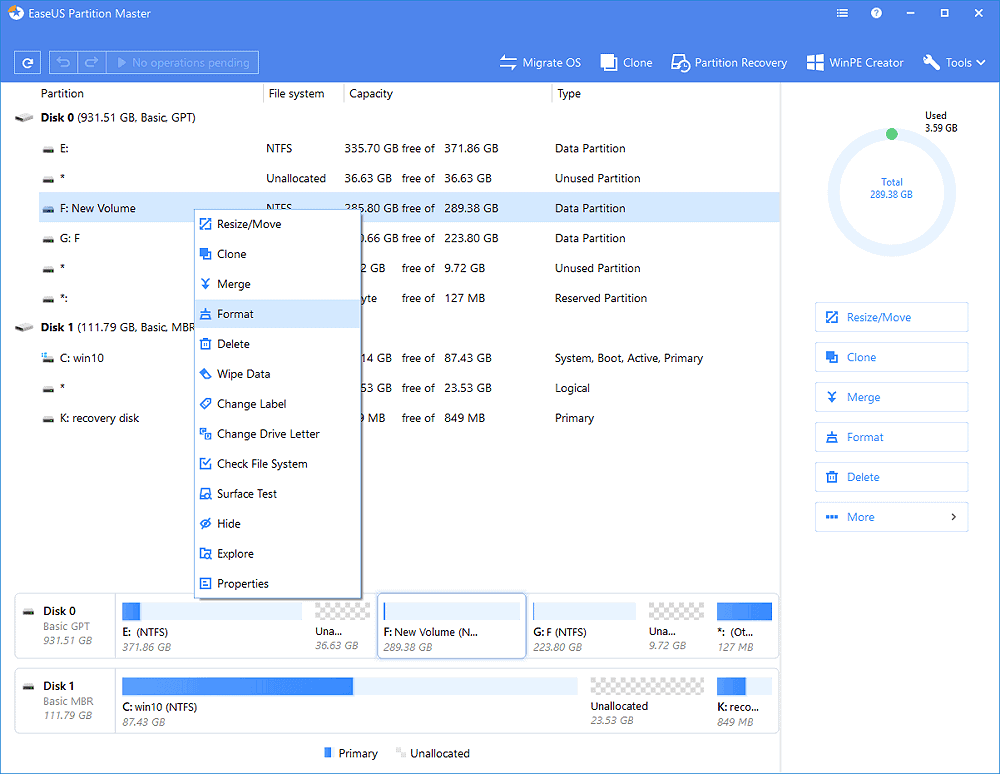Screen dimensions: 1000x774
Task: Open the hamburger menu in the title bar
Action: point(842,14)
